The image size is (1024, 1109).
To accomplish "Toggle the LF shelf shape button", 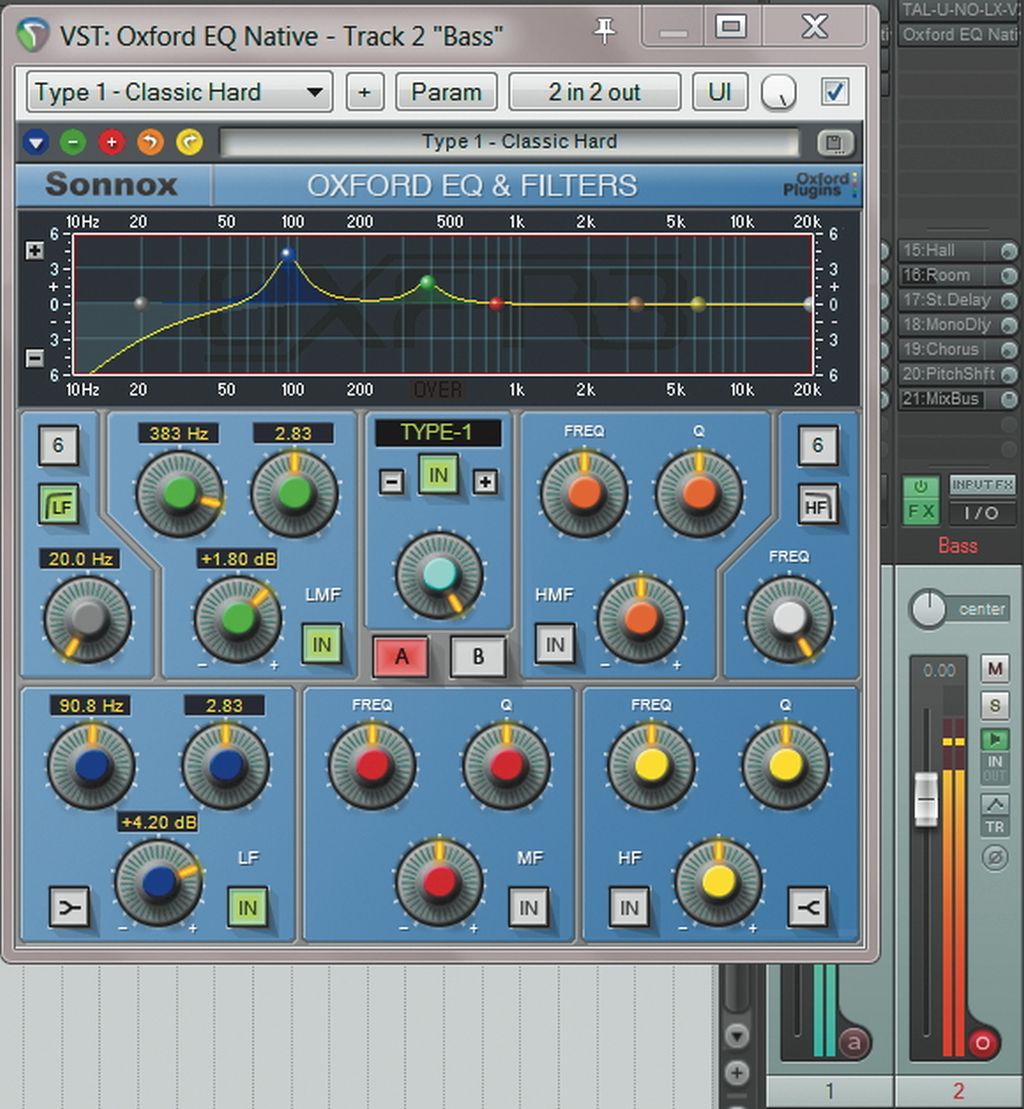I will click(x=69, y=906).
